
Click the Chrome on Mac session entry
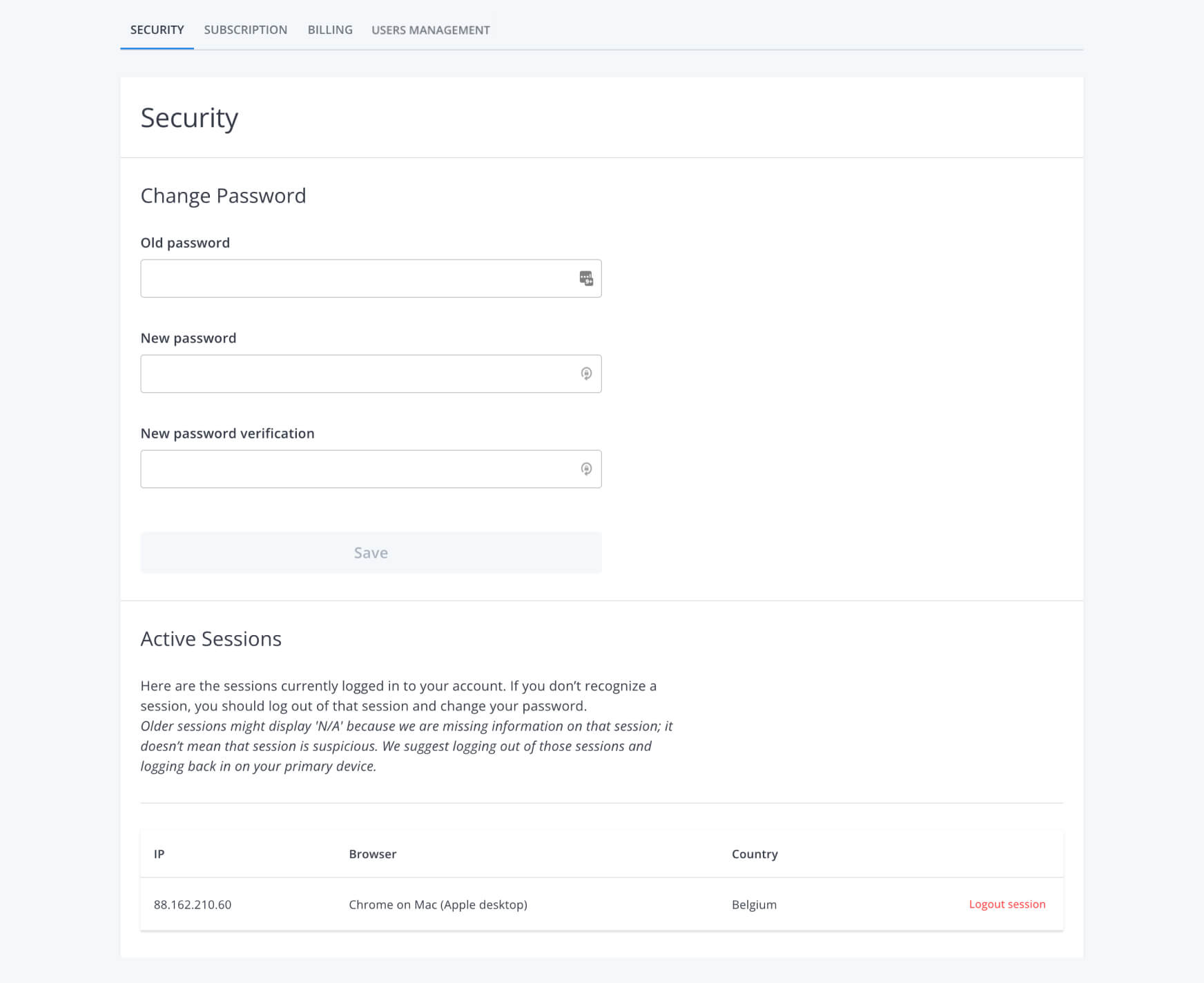438,904
